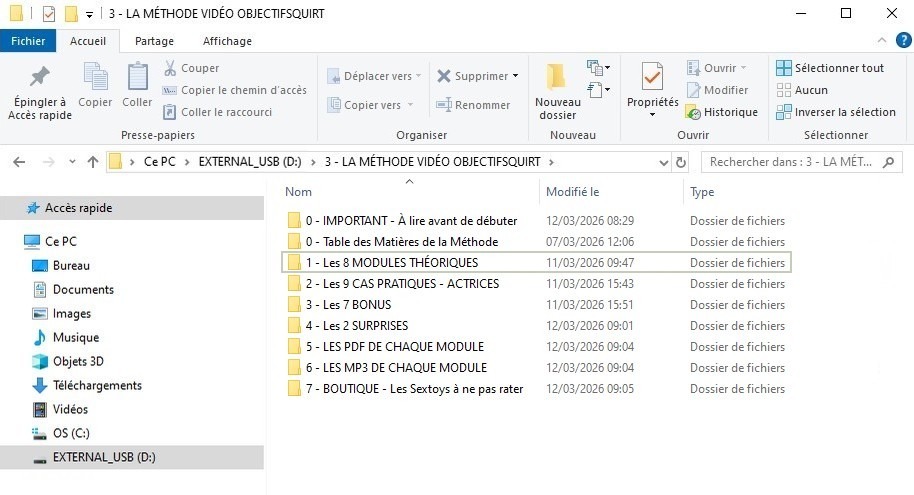Click the refresh icon beside address bar
Image resolution: width=914 pixels, height=495 pixels.
681,162
